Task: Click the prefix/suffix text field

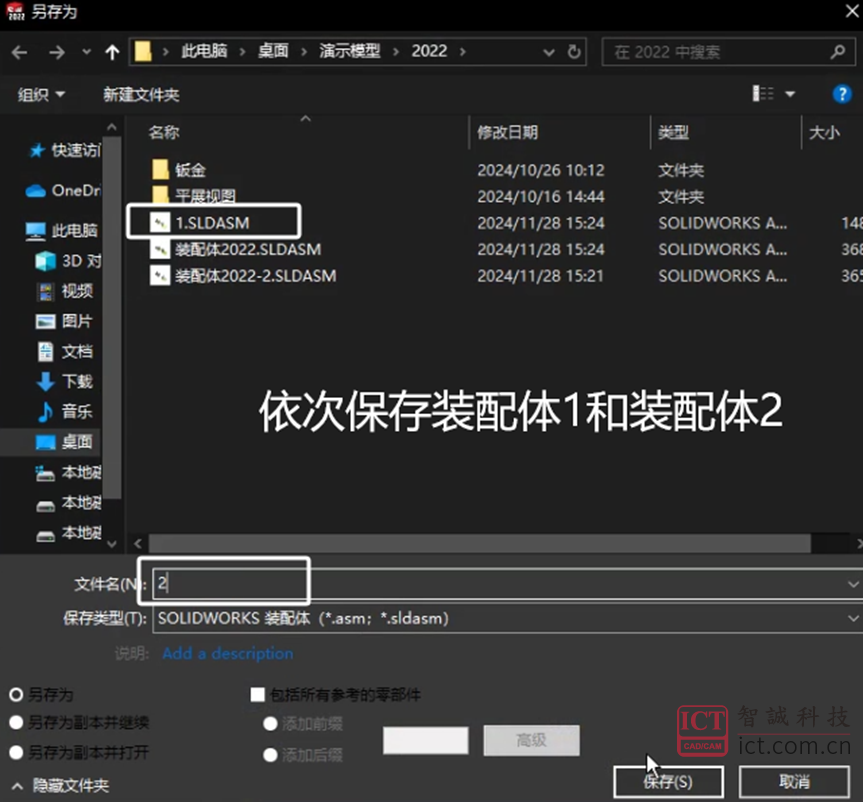Action: point(425,740)
